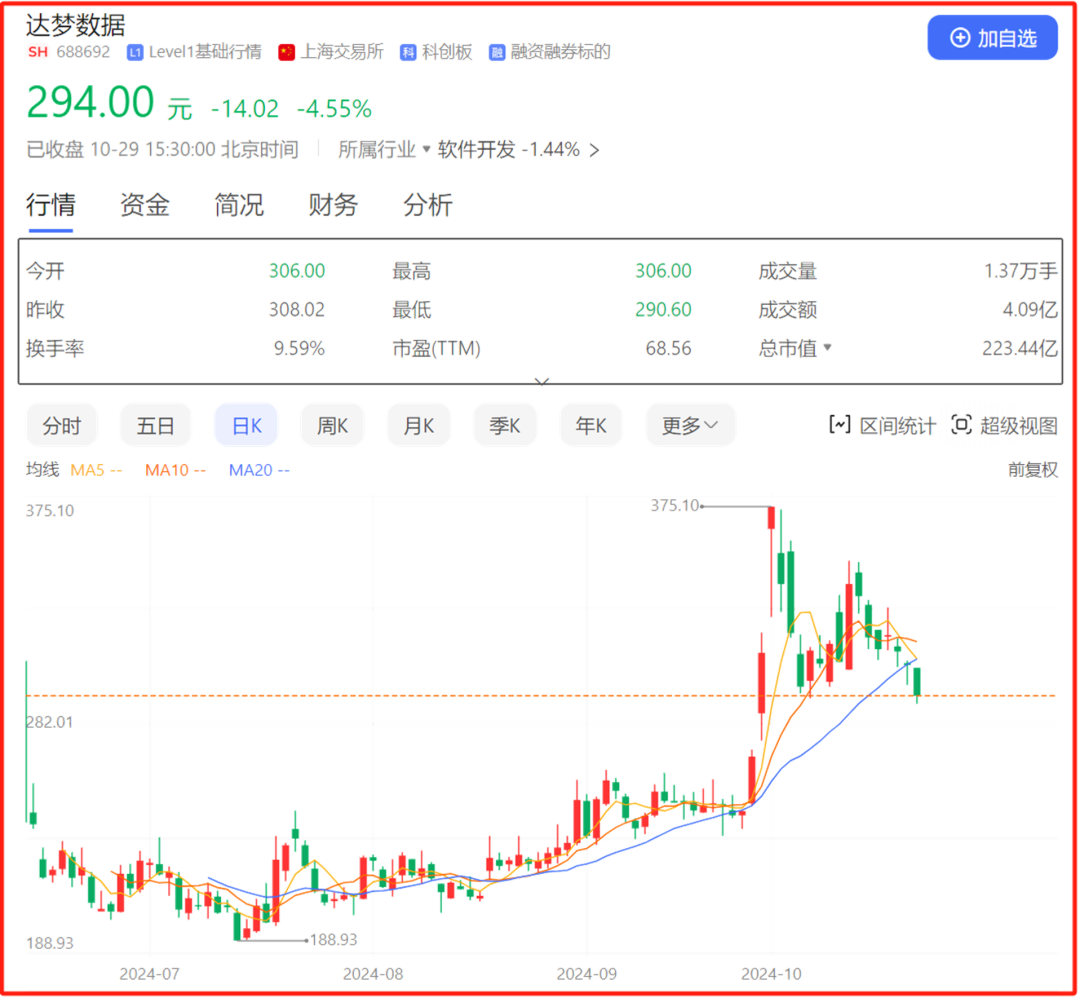The width and height of the screenshot is (1080, 998).
Task: Click the 2024-07 date axis label
Action: point(149,975)
